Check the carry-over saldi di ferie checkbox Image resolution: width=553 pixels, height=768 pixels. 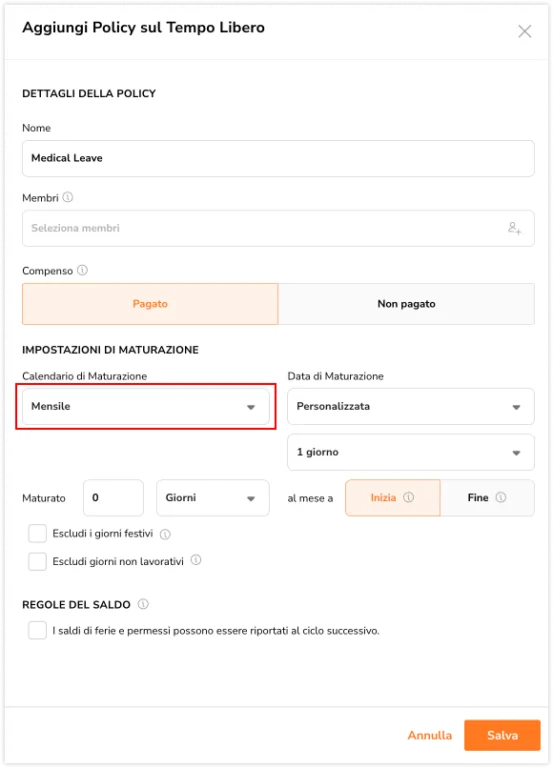38,630
